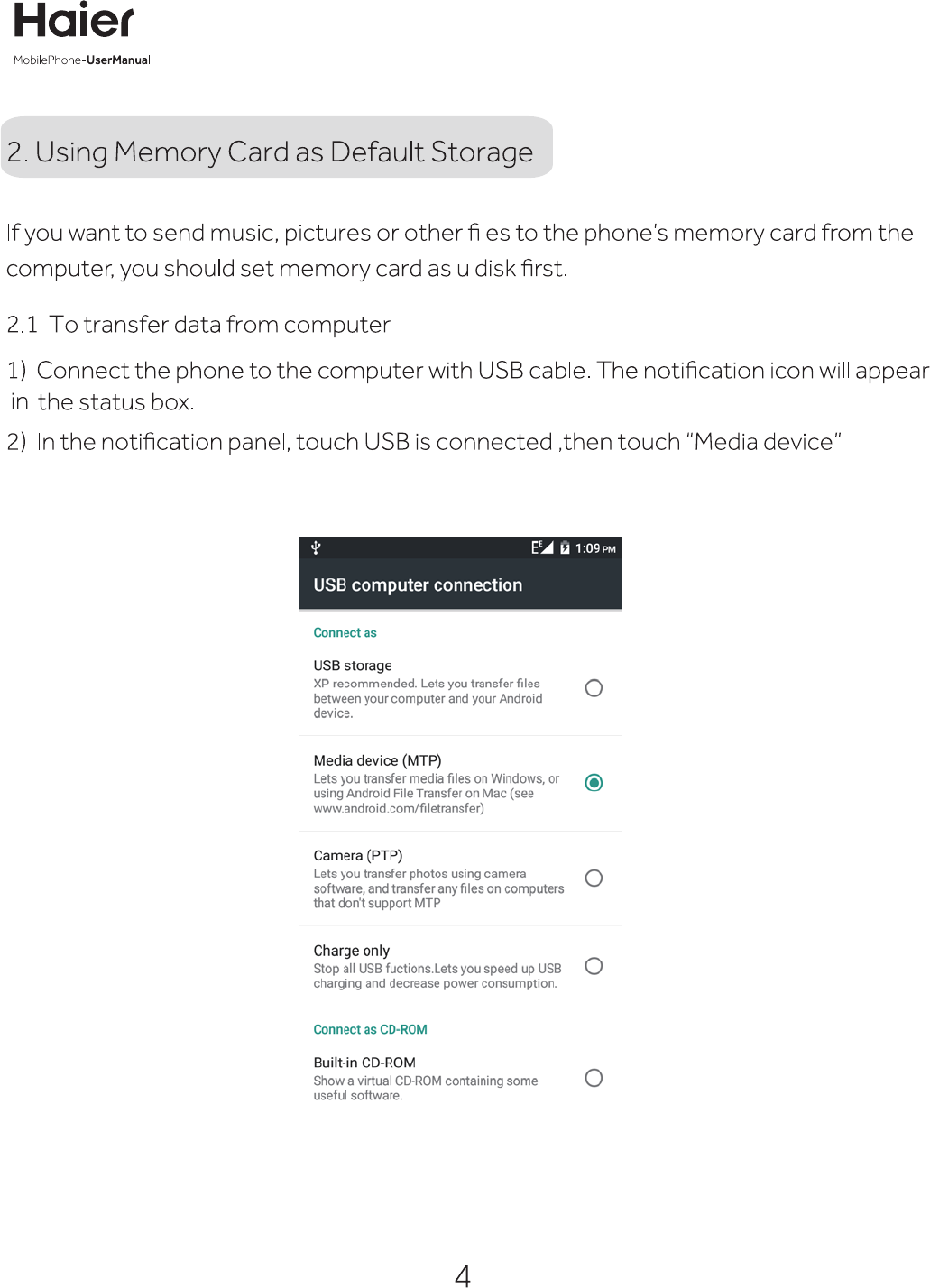This screenshot has width=930, height=1288.
Task: Click the network signal strength icon
Action: [542, 547]
